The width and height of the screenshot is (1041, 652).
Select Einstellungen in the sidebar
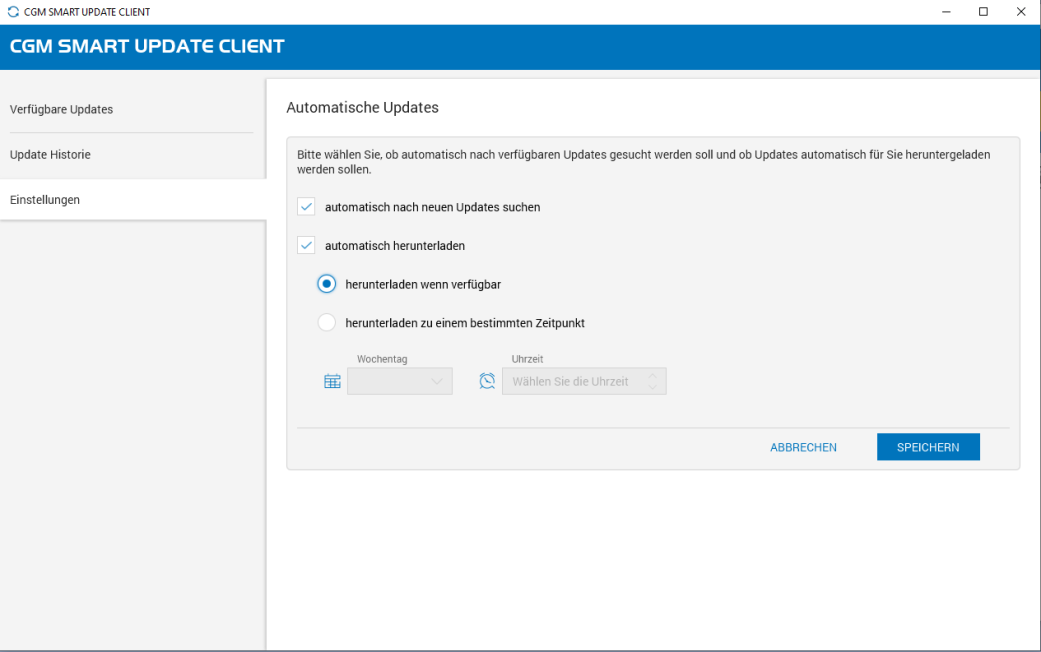coord(45,199)
